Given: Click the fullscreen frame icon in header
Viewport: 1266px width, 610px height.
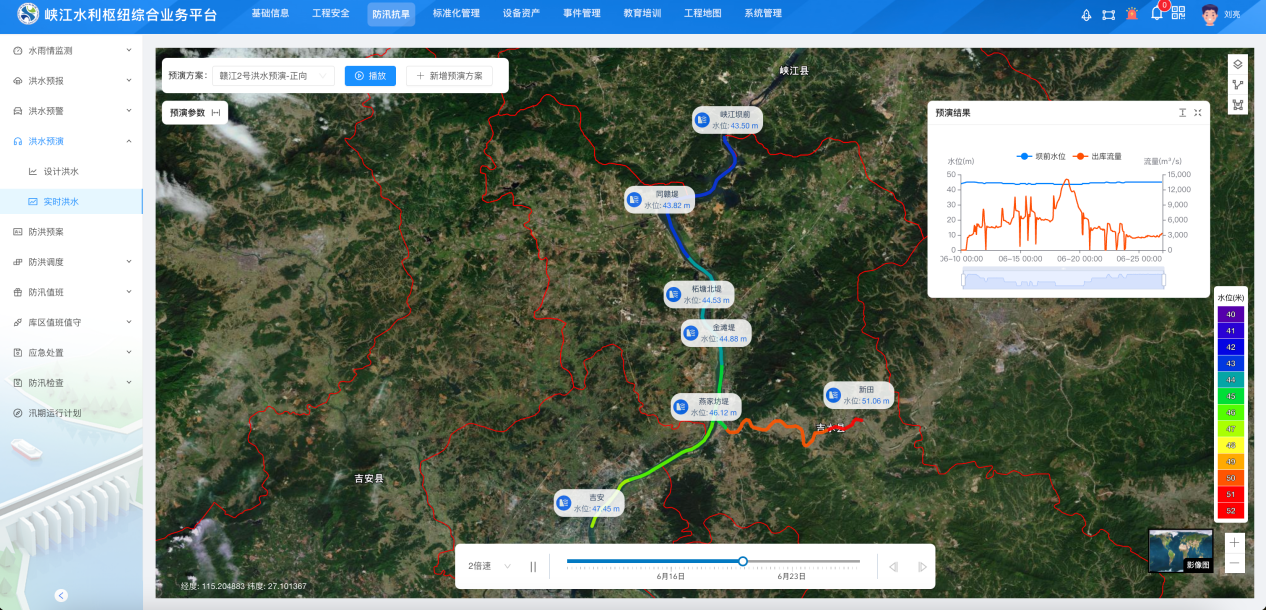Looking at the screenshot, I should (x=1108, y=15).
